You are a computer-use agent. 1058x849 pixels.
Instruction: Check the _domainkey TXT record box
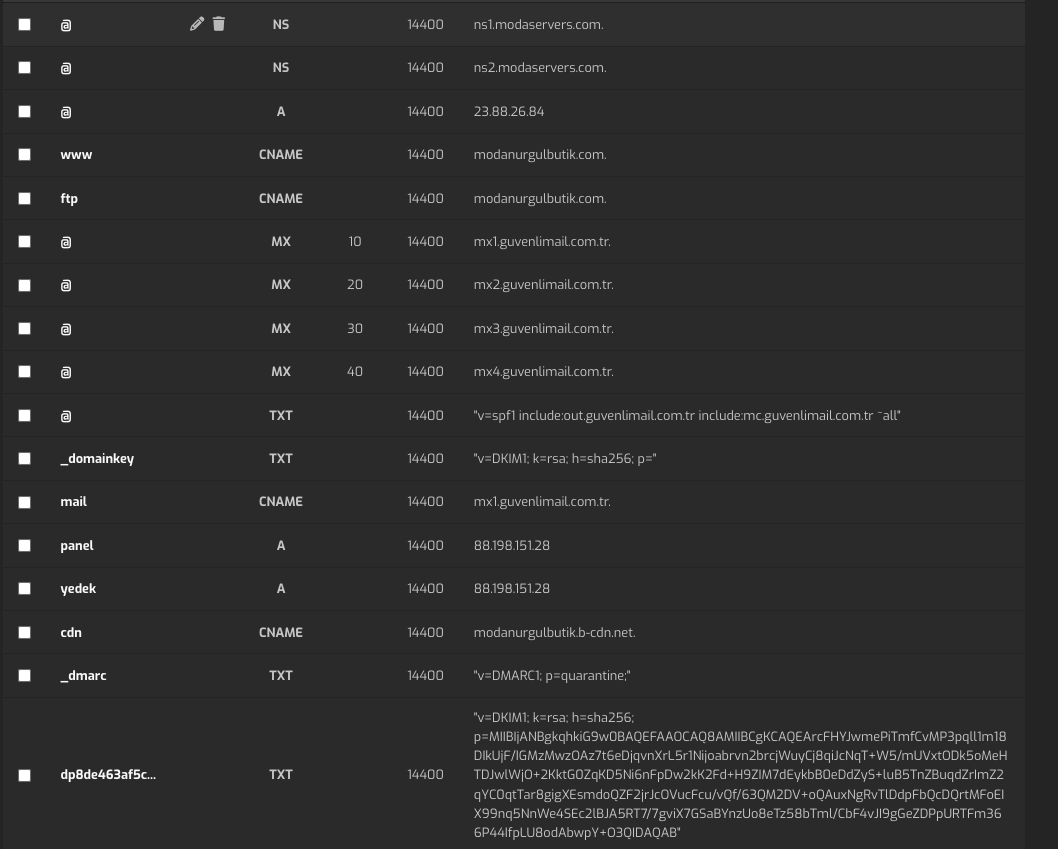click(x=24, y=459)
